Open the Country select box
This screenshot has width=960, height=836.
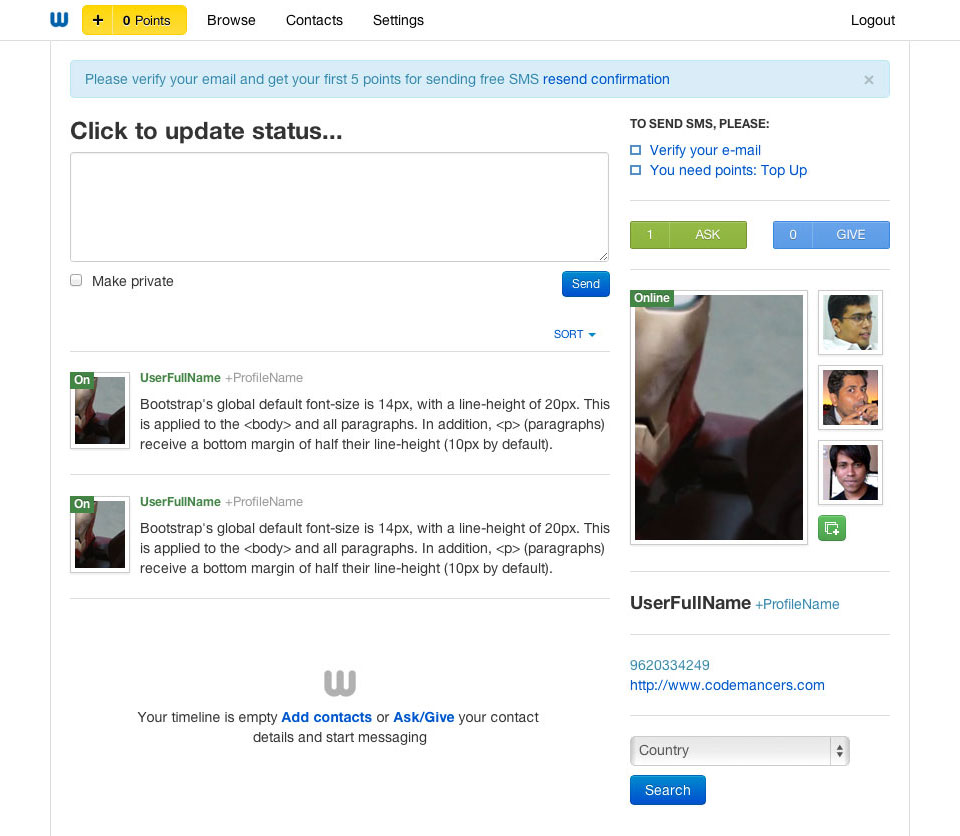click(740, 751)
